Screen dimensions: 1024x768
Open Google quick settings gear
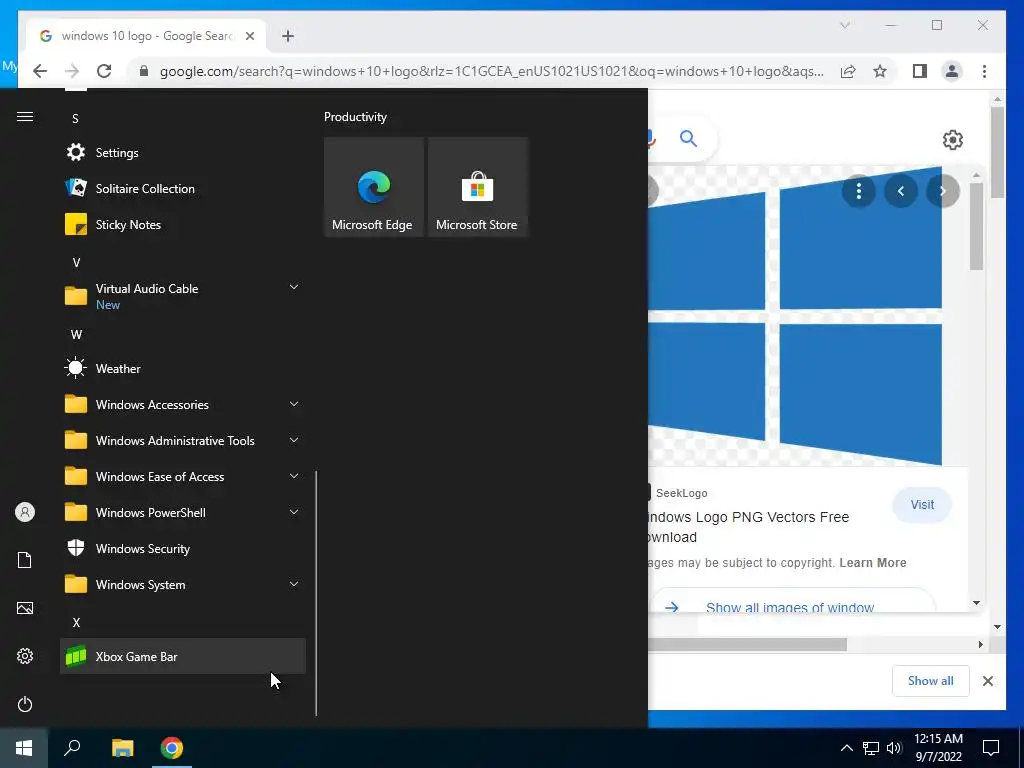953,140
